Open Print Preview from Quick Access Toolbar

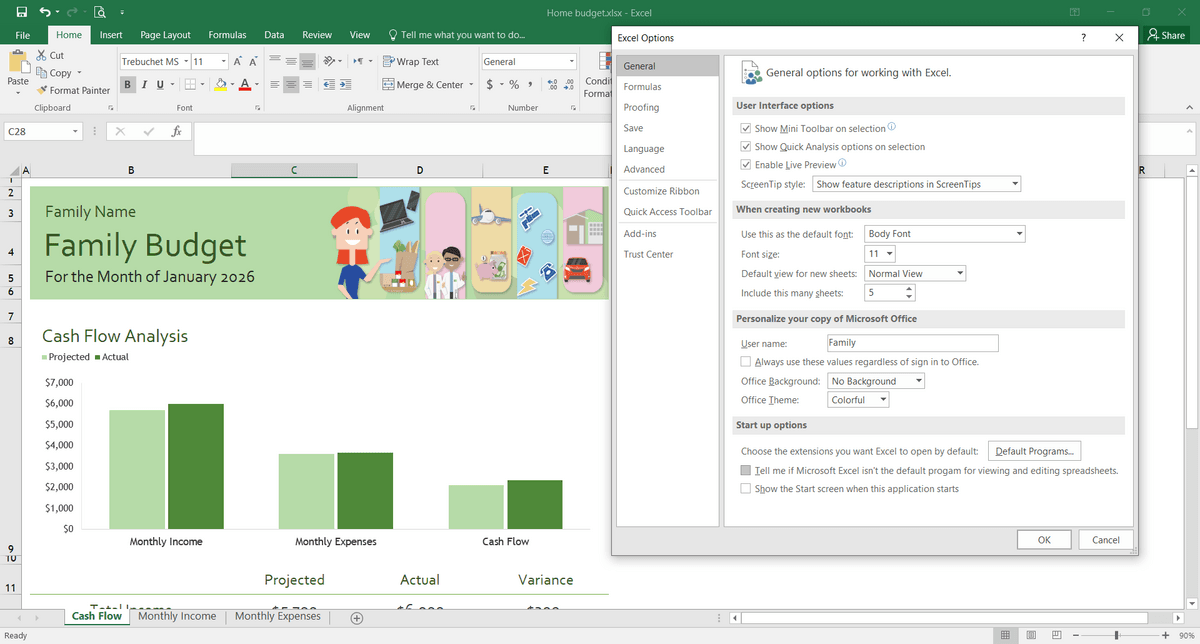click(x=99, y=12)
